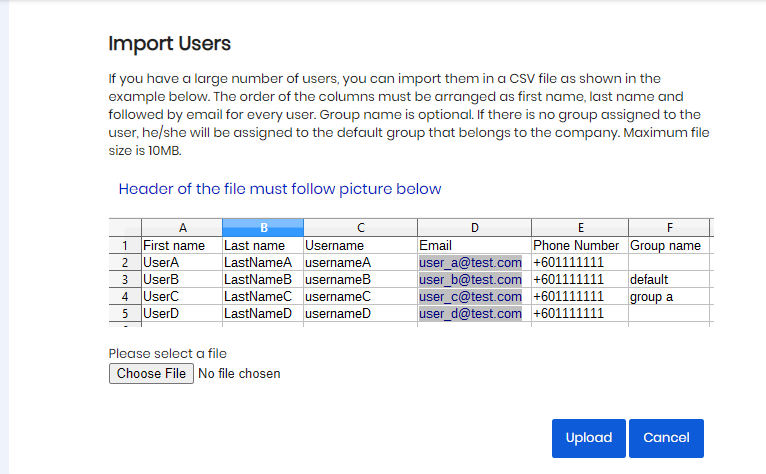Select the 'group a' cell
The width and height of the screenshot is (766, 474).
651,297
